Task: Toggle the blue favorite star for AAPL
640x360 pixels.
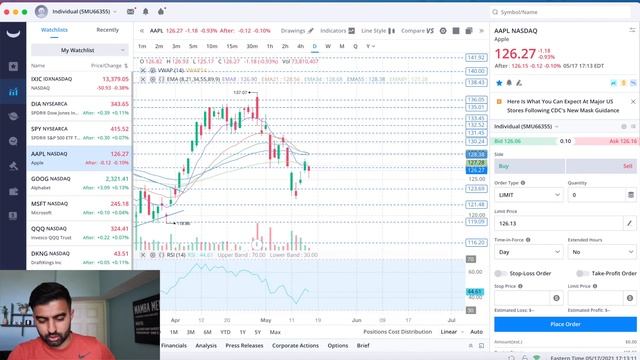Action: click(499, 83)
